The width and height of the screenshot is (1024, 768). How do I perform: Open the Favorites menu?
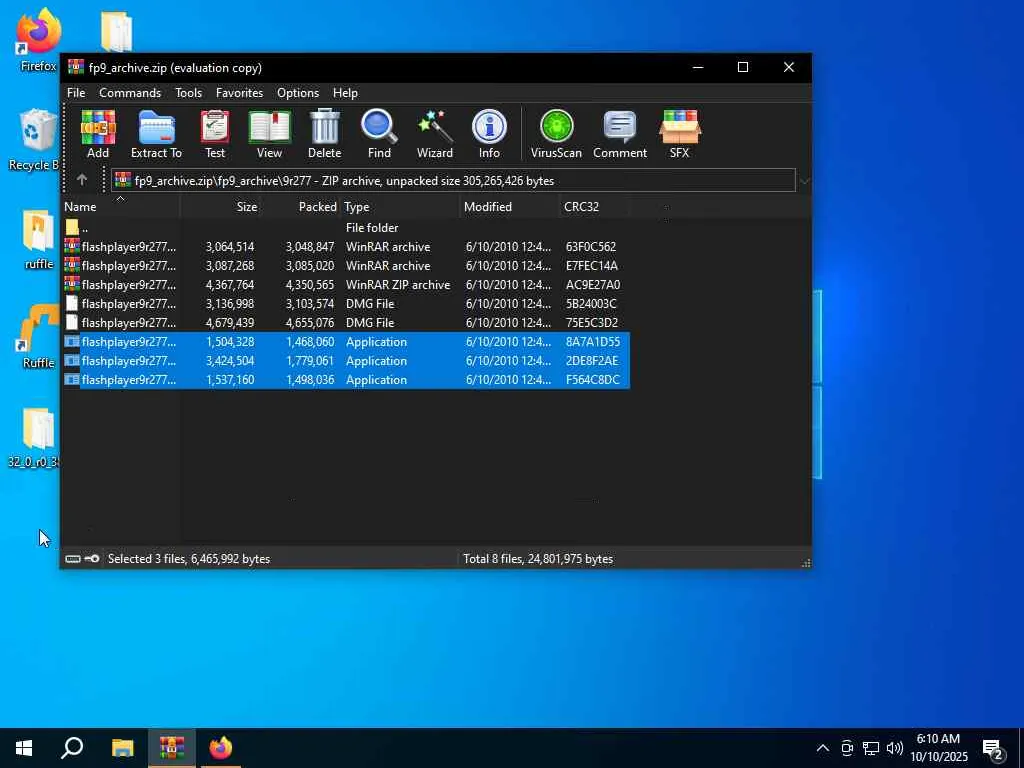coord(239,93)
